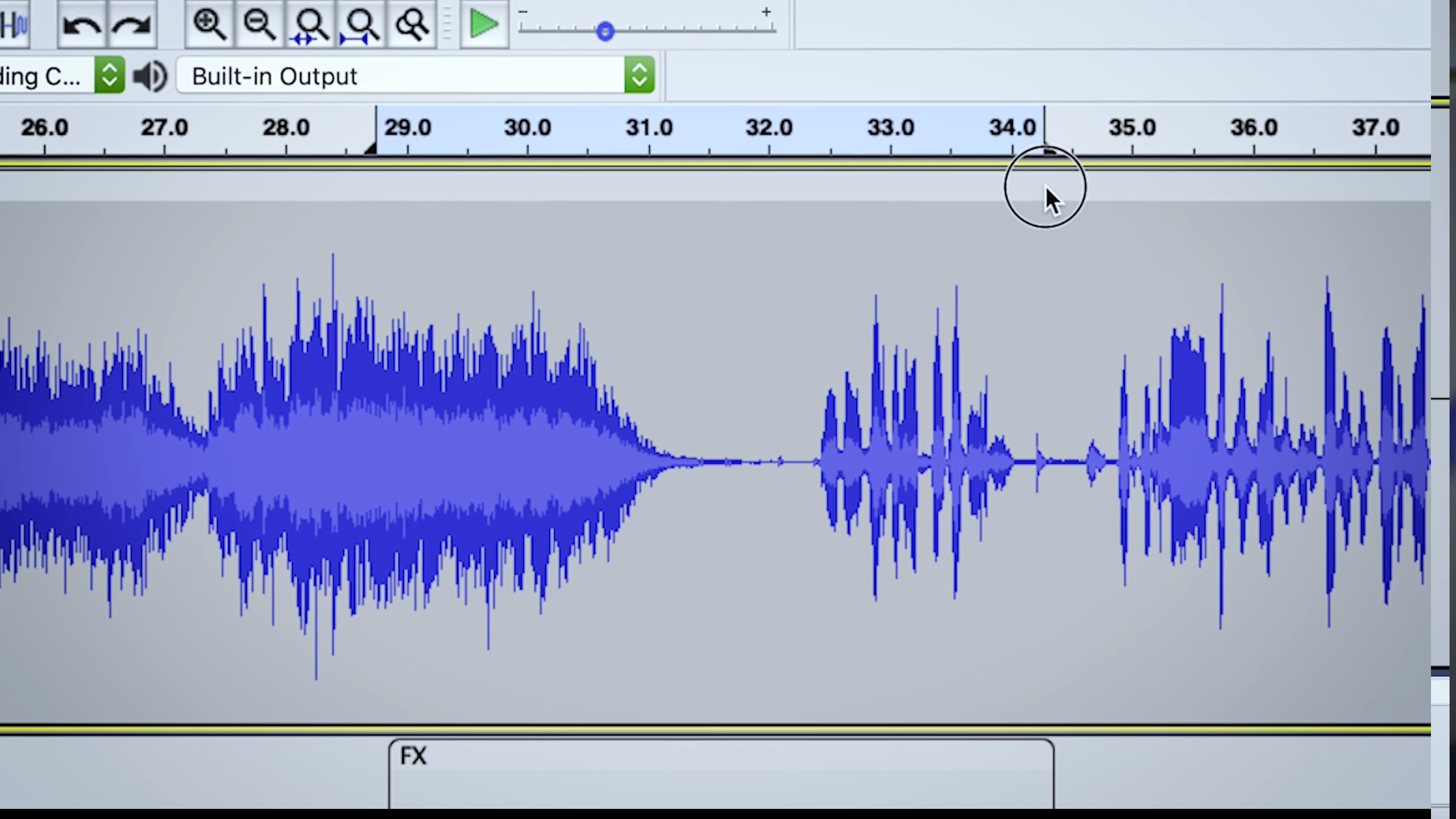Click the Fit Selection to Width icon
Screen dimensions: 1456x819
click(x=310, y=24)
